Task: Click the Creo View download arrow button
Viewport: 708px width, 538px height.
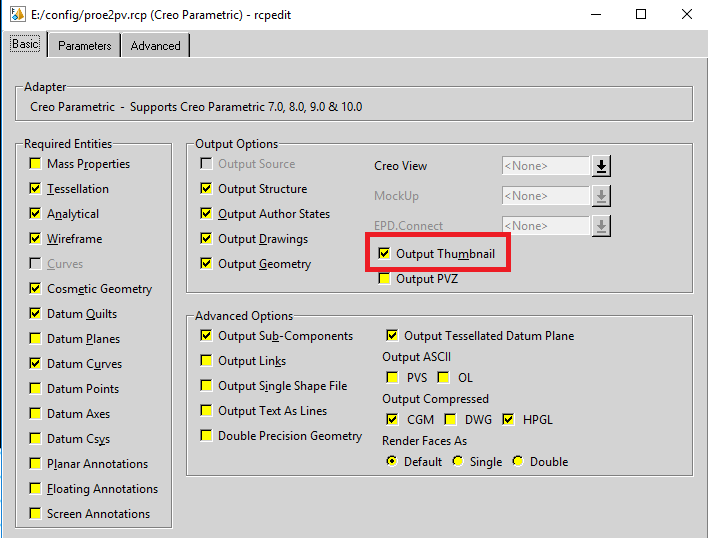Action: tap(601, 166)
